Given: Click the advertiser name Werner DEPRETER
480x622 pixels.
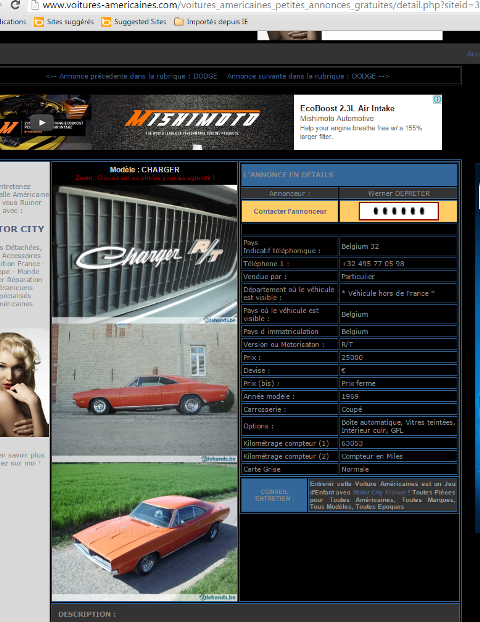Looking at the screenshot, I should pos(398,193).
